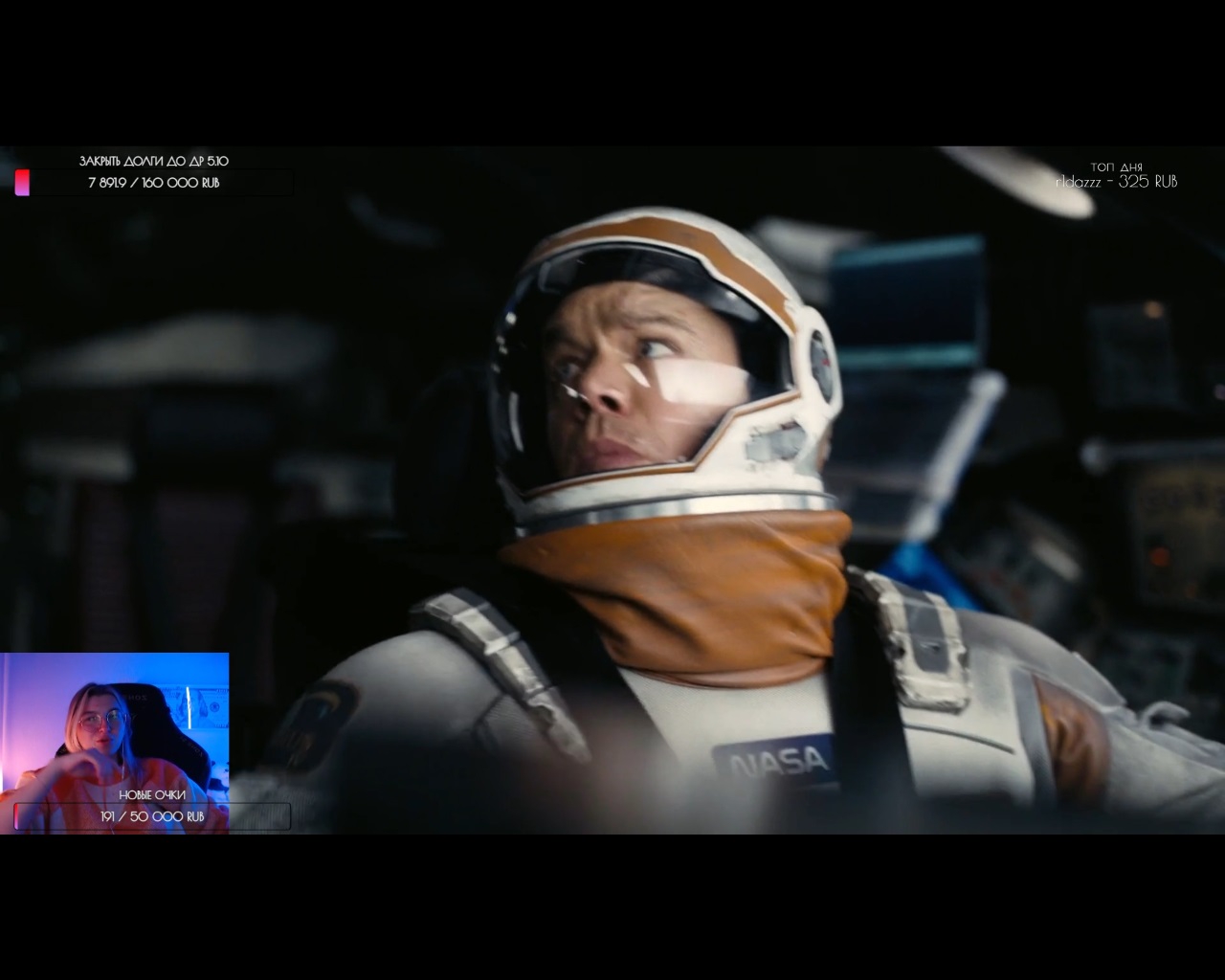Click the "191 / 50 000 RUB" progress bar
This screenshot has height=980, width=1225.
[x=152, y=816]
